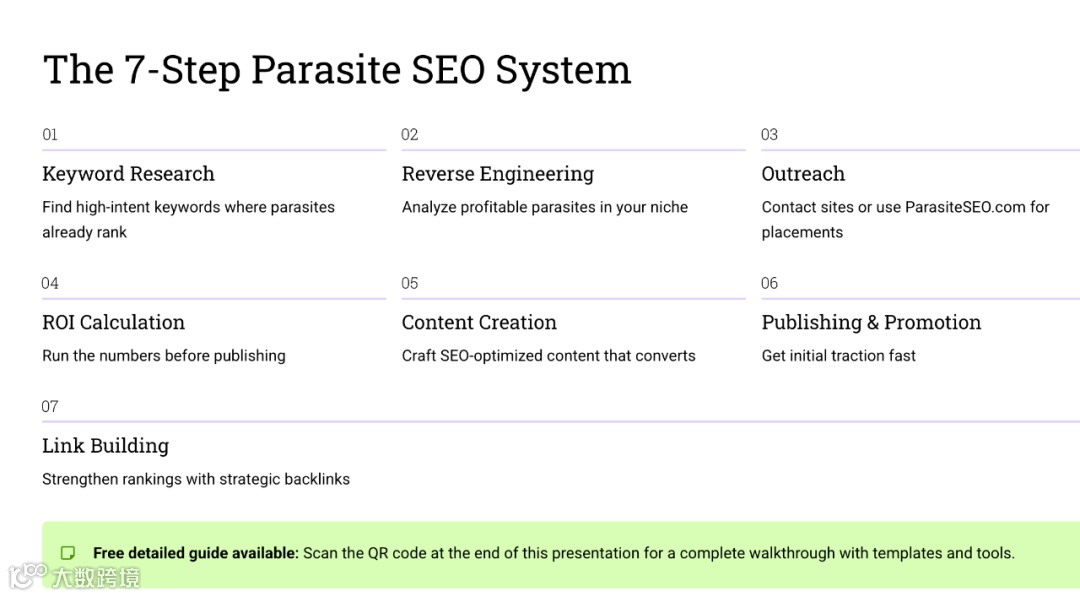
Task: Select the Content Creation heading
Action: (x=479, y=322)
